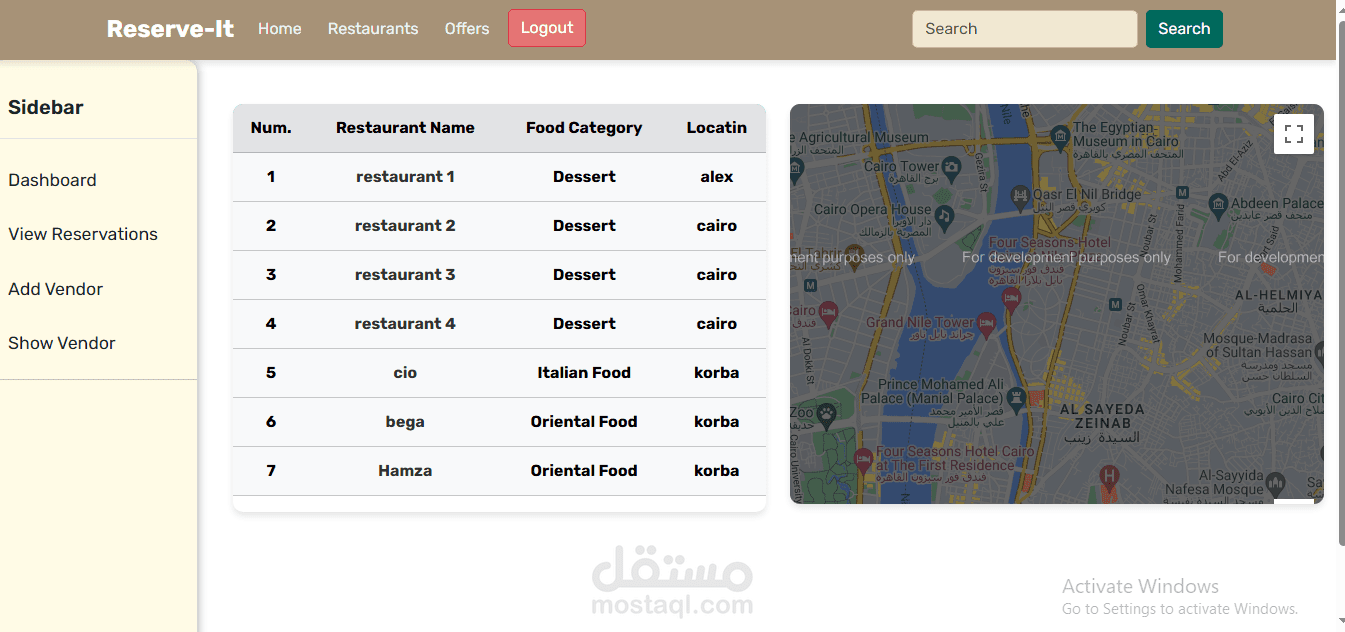The width and height of the screenshot is (1345, 632).
Task: Click Oriental Food in the Hamza row
Action: (584, 471)
